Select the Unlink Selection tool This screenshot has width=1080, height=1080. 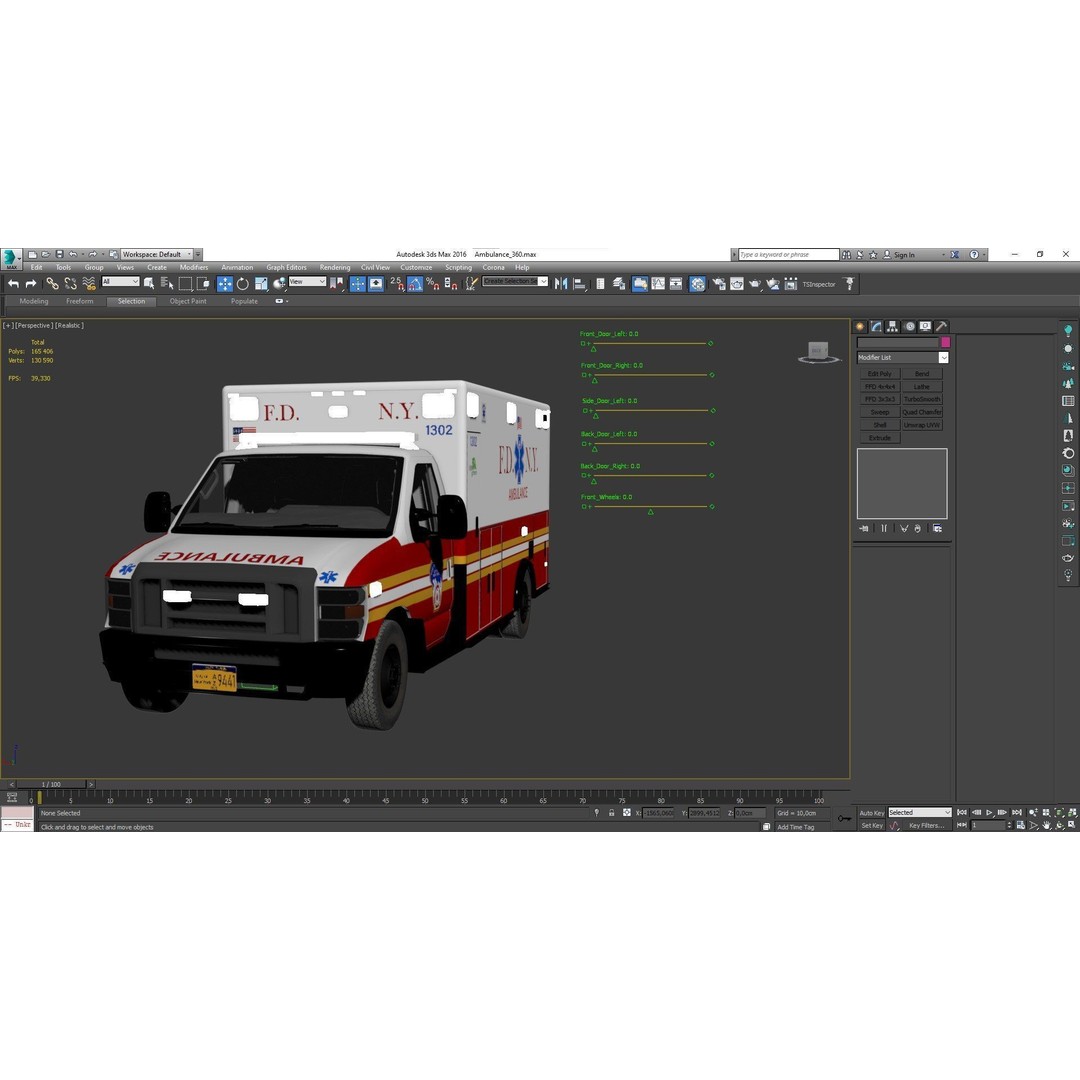click(x=70, y=284)
